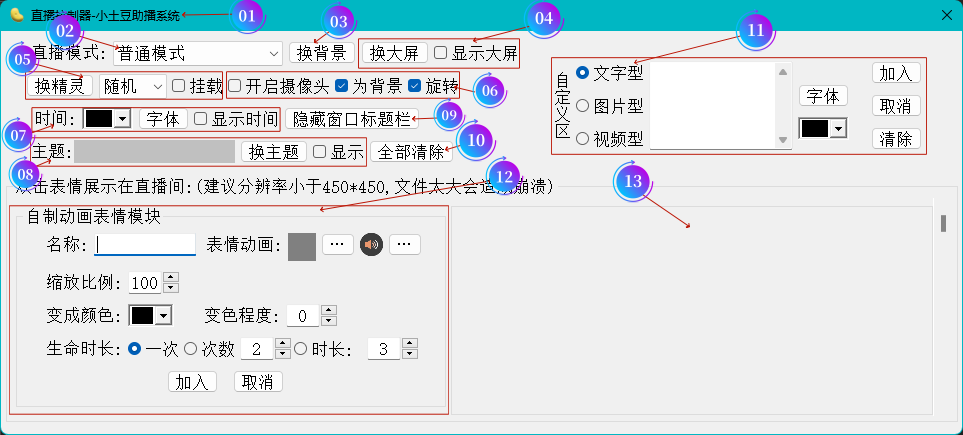Click the gray 表情动画 preview thumbnail
963x435 pixels.
point(302,246)
